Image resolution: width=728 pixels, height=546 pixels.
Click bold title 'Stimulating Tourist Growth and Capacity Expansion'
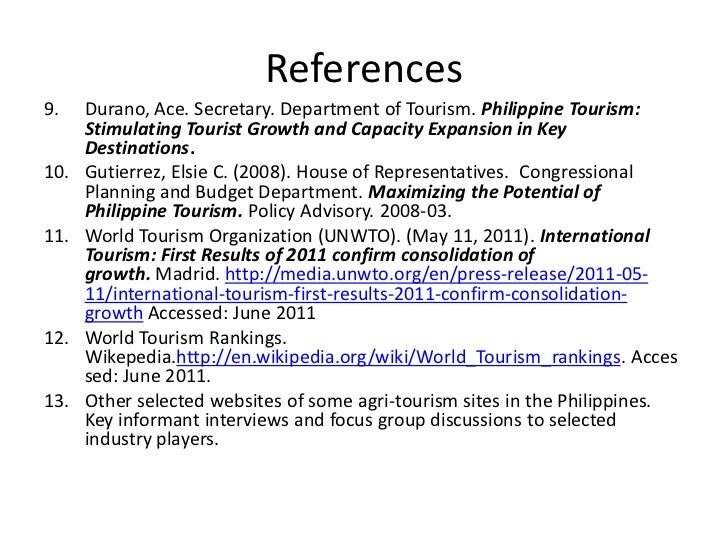299,129
